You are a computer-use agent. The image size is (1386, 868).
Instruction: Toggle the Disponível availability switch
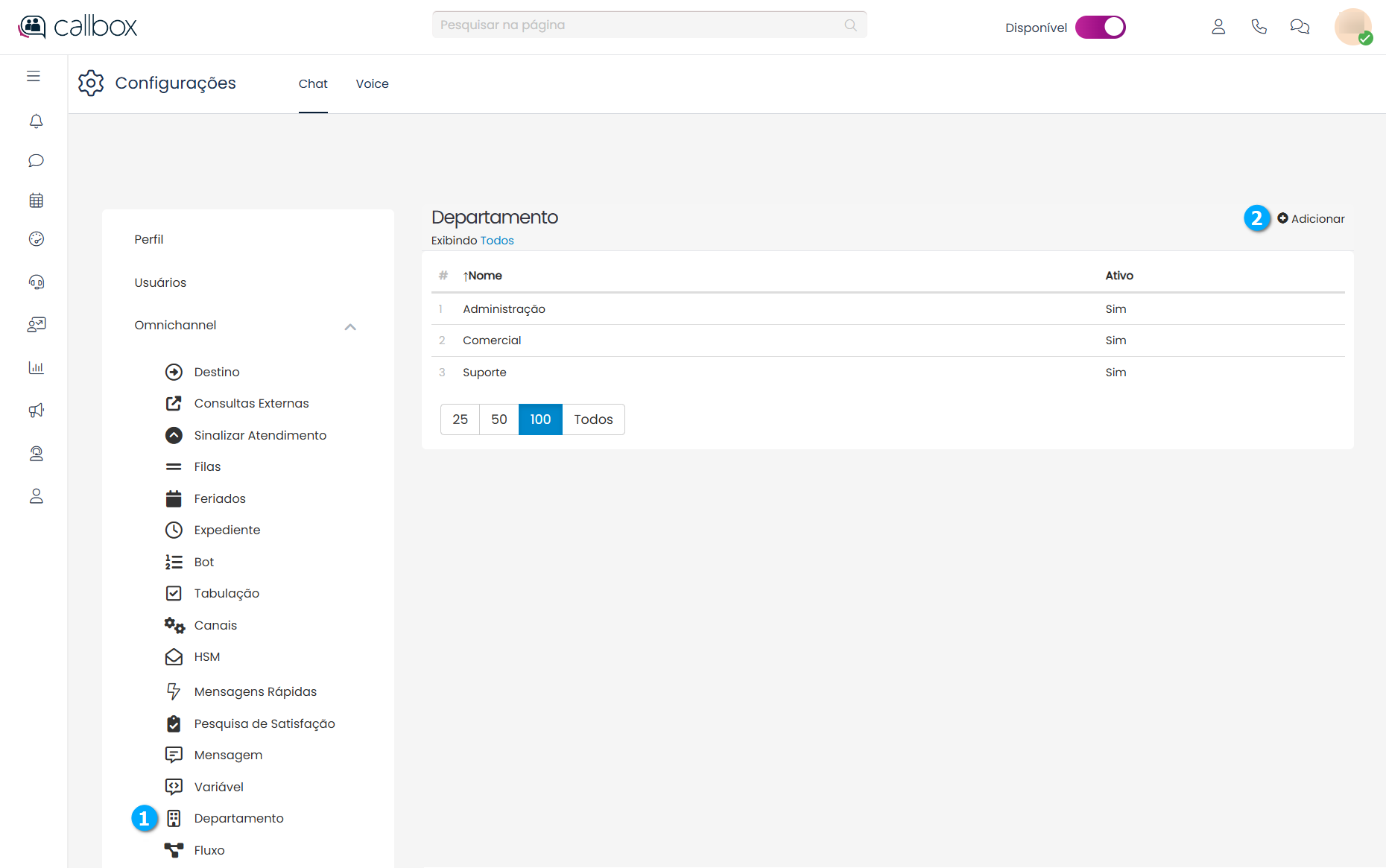tap(1100, 28)
